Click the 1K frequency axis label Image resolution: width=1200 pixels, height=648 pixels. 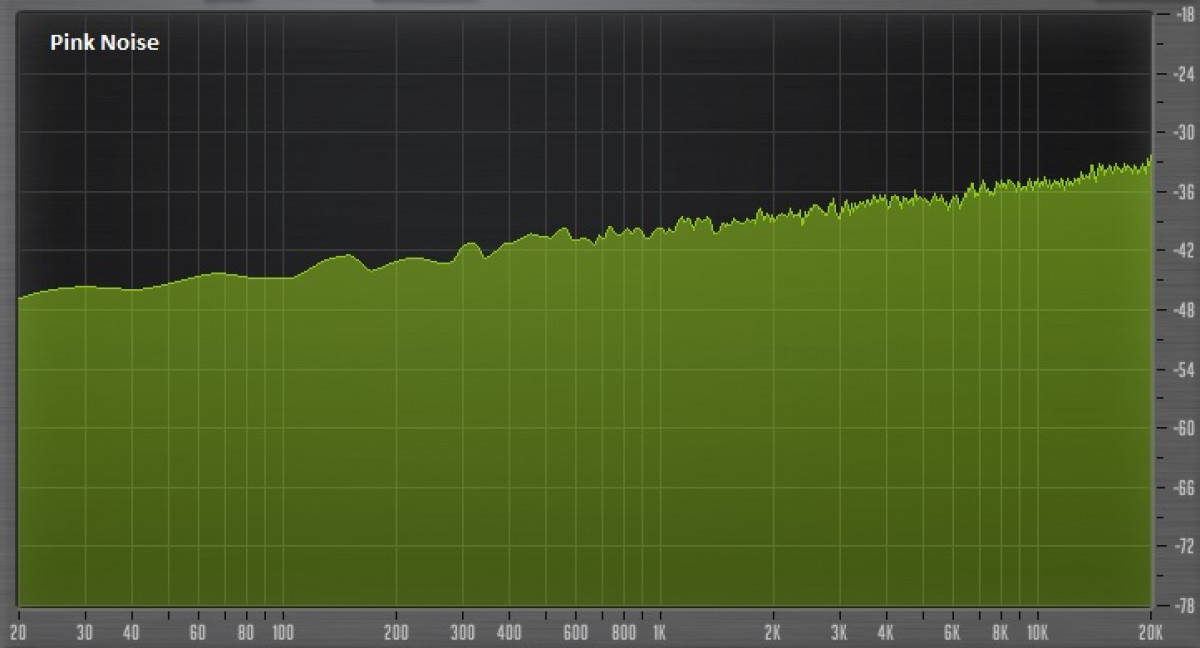[x=659, y=632]
